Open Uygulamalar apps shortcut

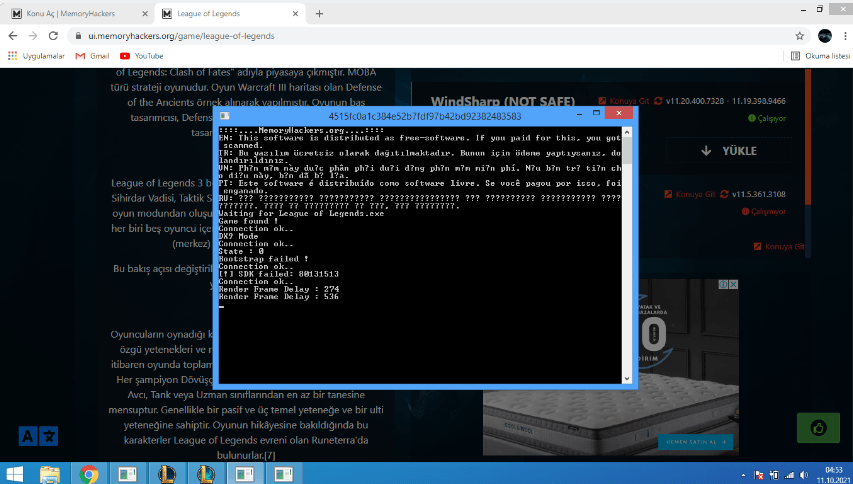pyautogui.click(x=36, y=55)
